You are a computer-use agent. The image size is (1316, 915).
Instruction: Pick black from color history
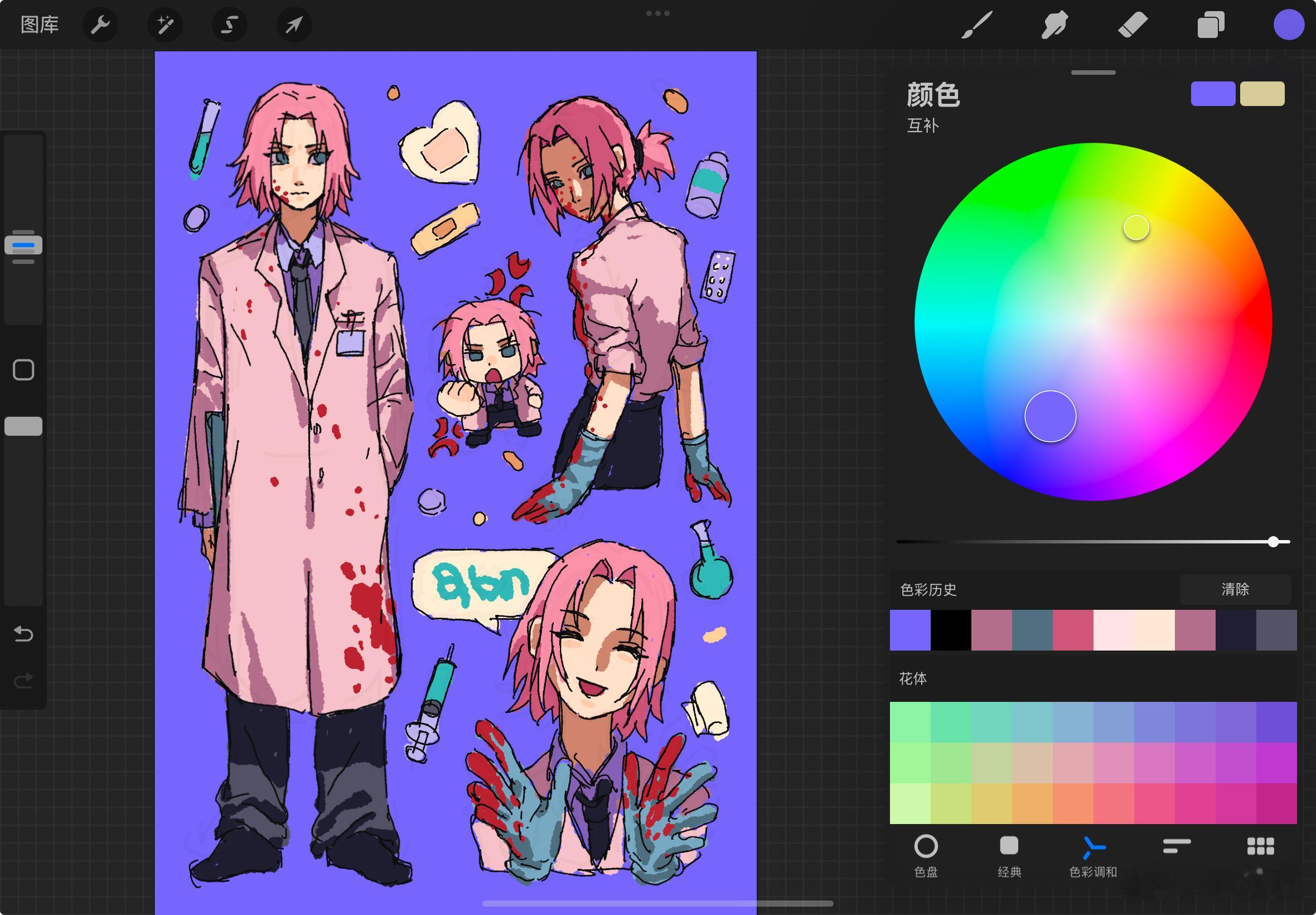[951, 630]
